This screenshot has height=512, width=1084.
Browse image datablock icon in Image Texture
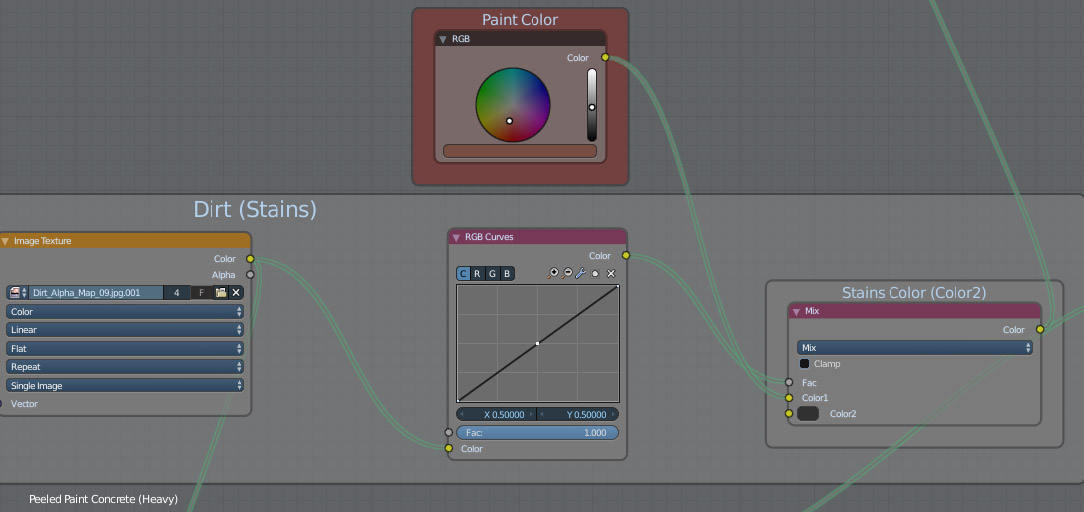[x=17, y=293]
